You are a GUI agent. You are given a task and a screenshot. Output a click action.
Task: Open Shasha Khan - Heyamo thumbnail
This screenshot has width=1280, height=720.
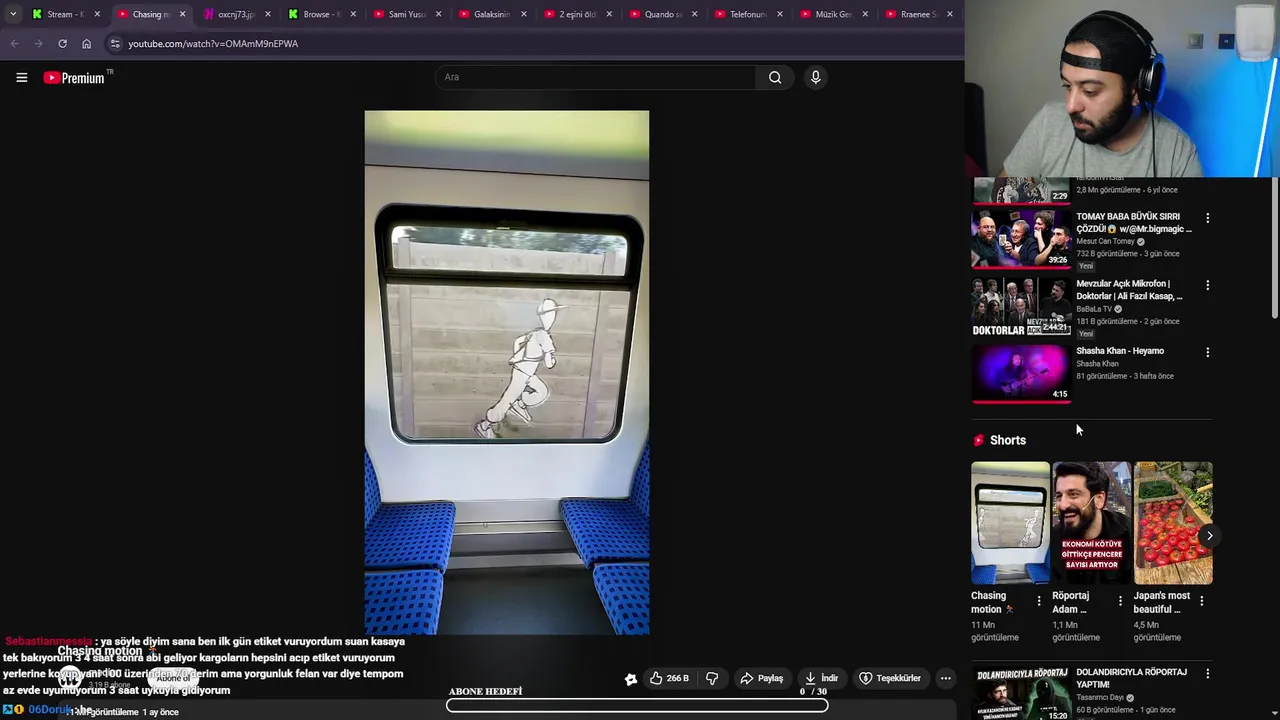1021,373
